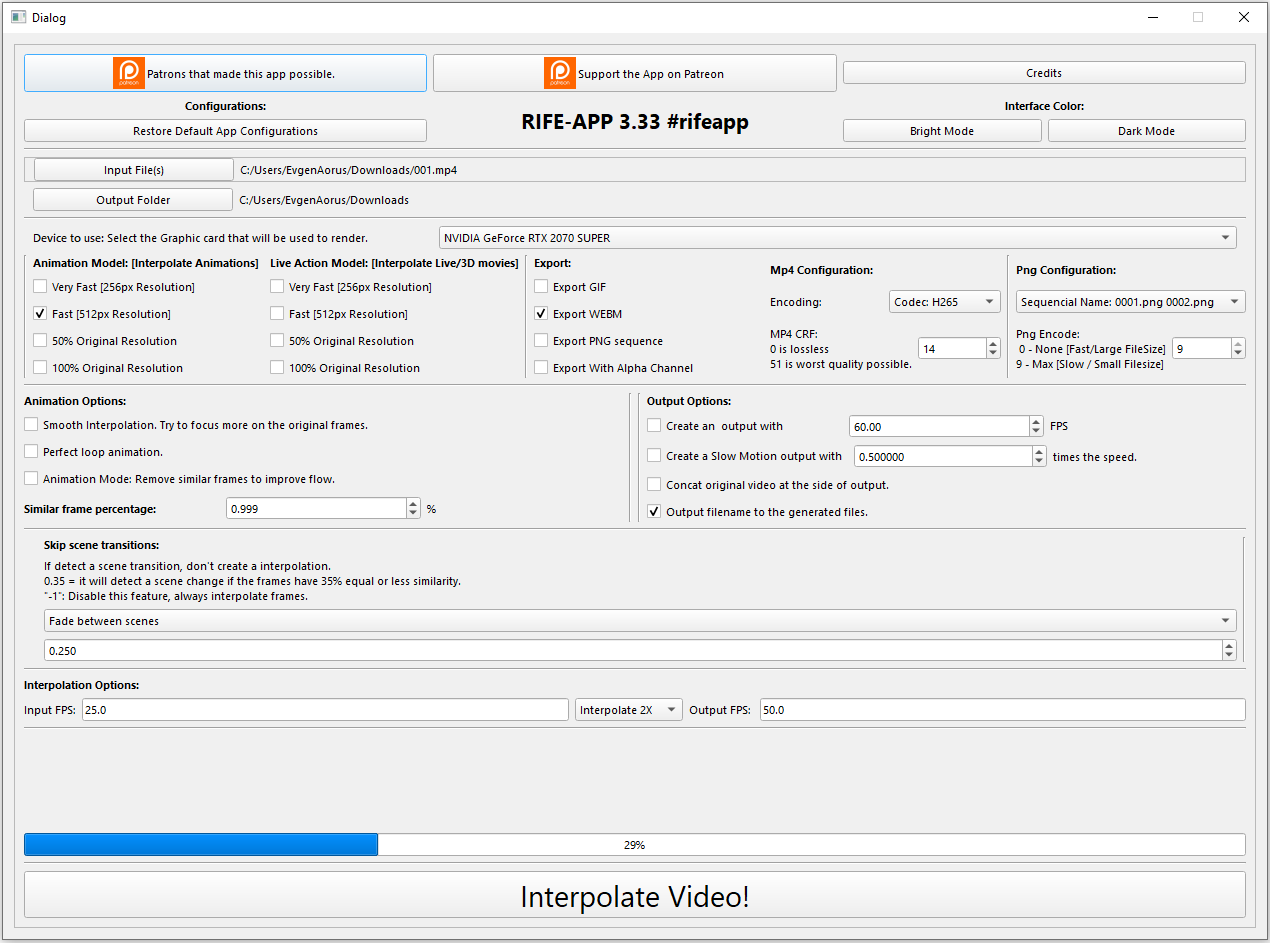Increase the similar frame percentage value
The height and width of the screenshot is (943, 1270).
click(x=413, y=503)
